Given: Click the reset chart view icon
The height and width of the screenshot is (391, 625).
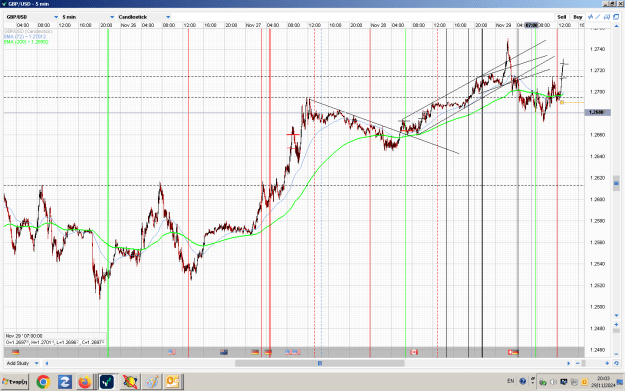Looking at the screenshot, I should coord(616,363).
